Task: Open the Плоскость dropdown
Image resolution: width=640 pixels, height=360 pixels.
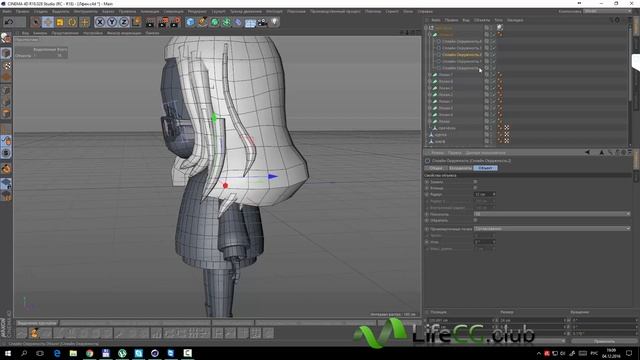Action: (552, 214)
